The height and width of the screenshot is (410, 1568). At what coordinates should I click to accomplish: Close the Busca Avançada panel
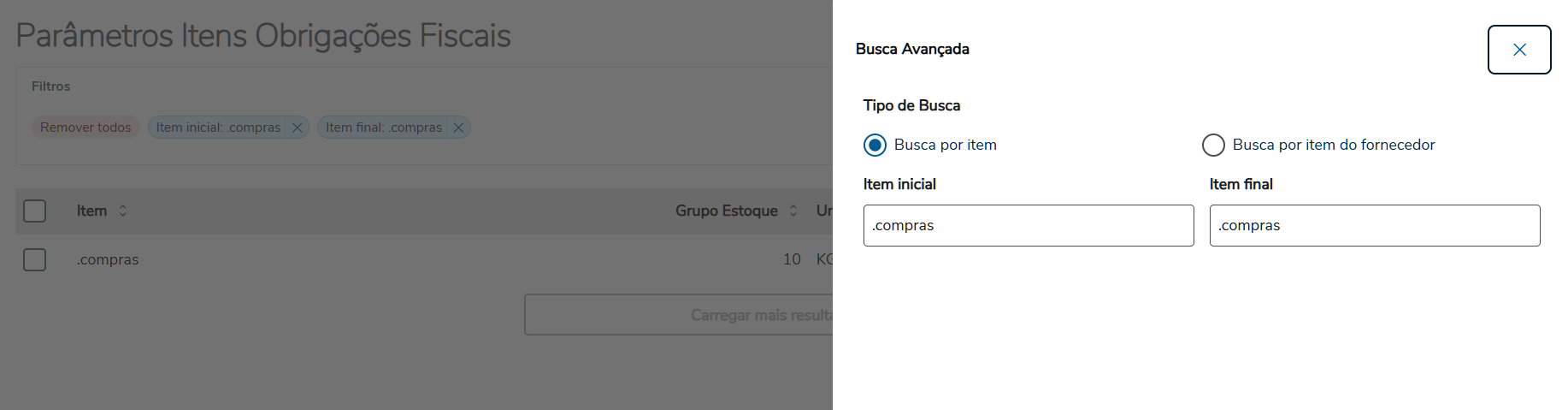point(1518,50)
